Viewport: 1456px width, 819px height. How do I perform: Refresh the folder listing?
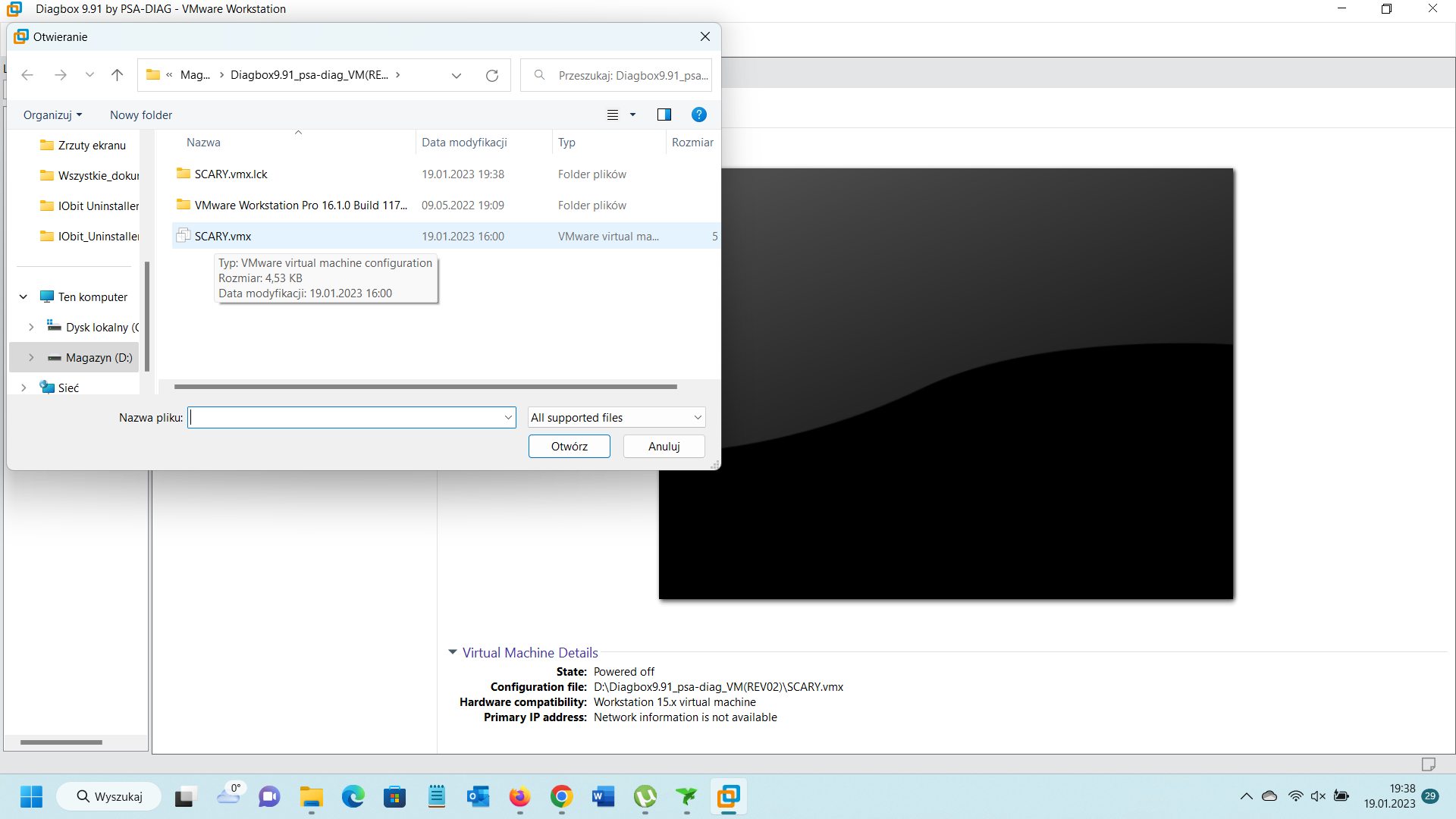492,75
